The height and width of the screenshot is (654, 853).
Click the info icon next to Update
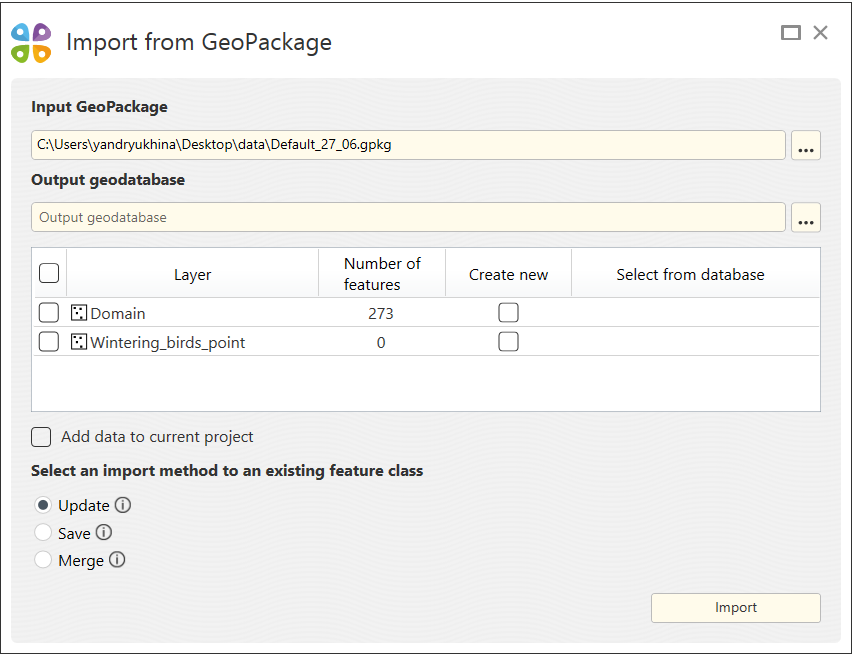[x=123, y=505]
